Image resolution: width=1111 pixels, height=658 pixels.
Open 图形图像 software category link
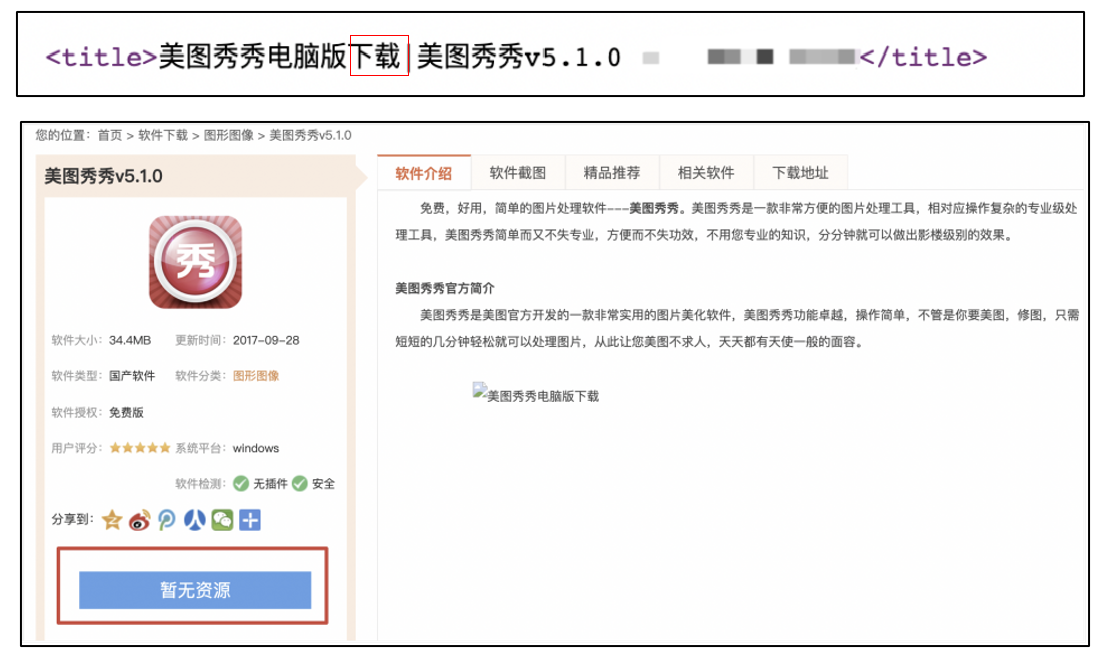[x=256, y=375]
